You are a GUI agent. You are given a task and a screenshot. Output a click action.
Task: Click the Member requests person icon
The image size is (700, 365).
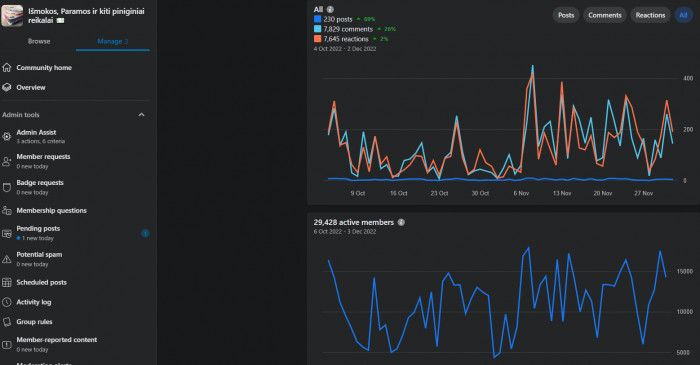[x=6, y=162]
